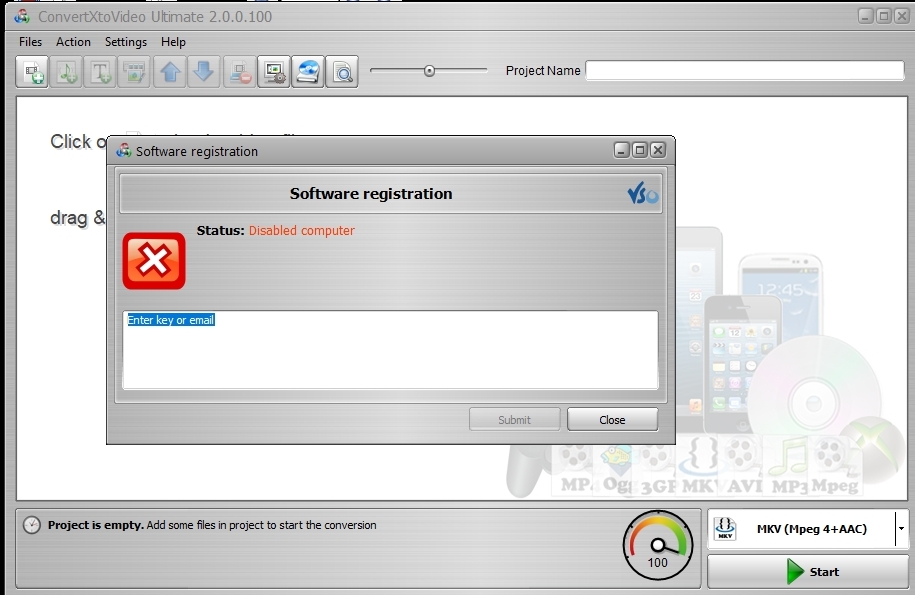Click the Add audio track toolbar icon

tap(66, 72)
